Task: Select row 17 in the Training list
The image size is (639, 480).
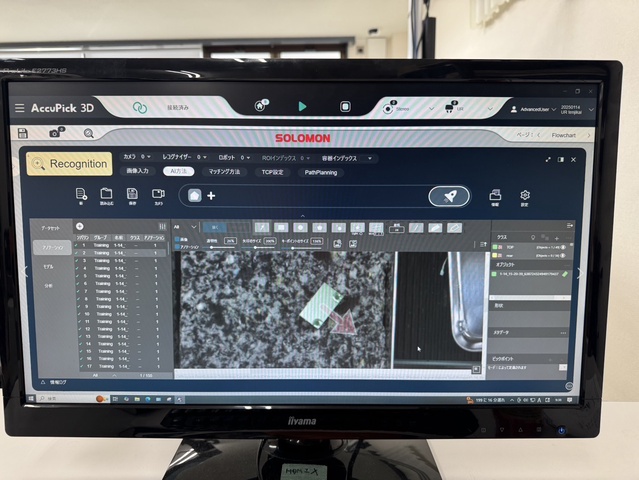Action: (x=124, y=366)
